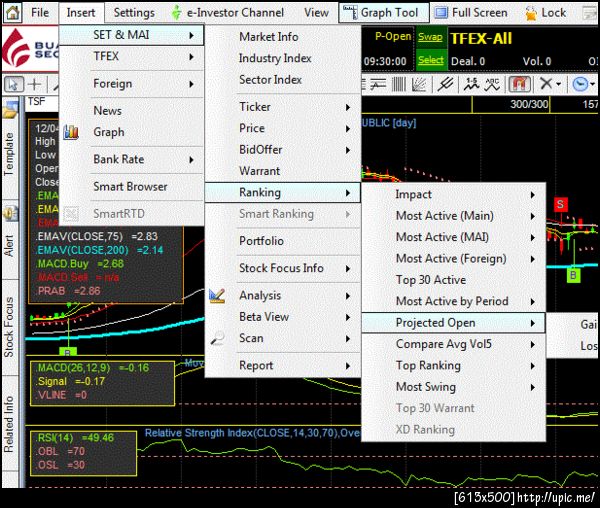Open the Impact ranking submenu
Screen dimensions: 600x508
tap(453, 195)
